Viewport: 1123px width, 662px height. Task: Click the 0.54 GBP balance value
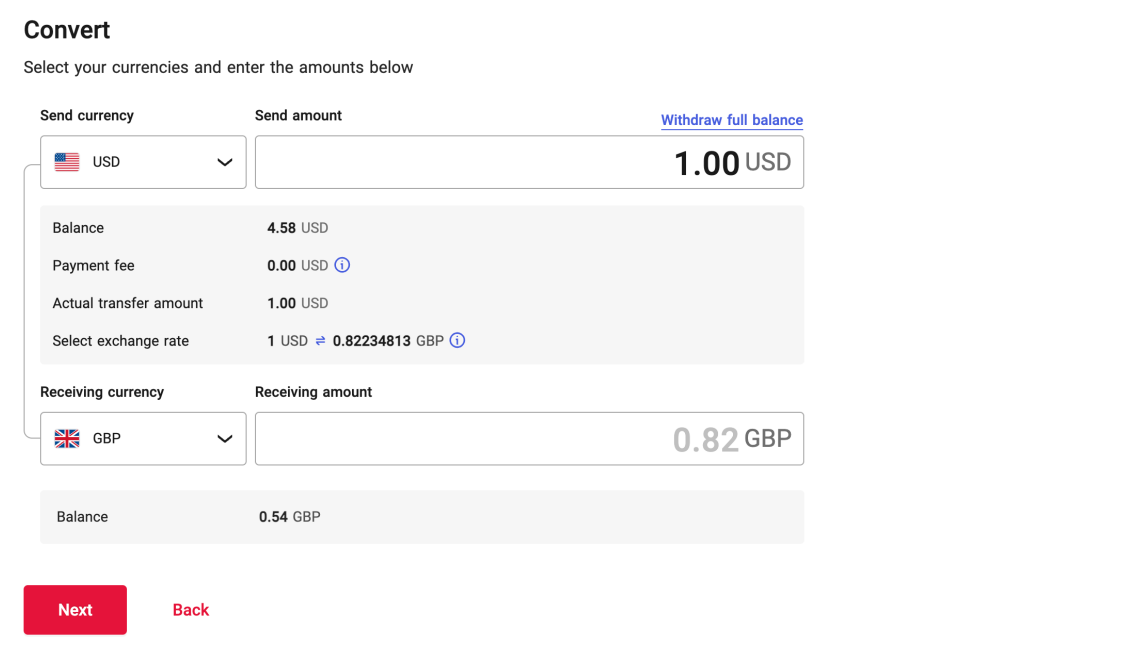(289, 517)
